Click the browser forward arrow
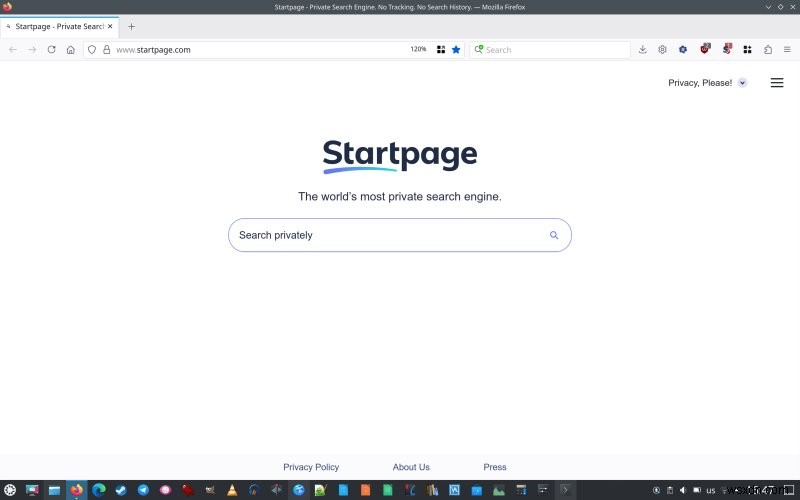The image size is (800, 500). [32, 49]
